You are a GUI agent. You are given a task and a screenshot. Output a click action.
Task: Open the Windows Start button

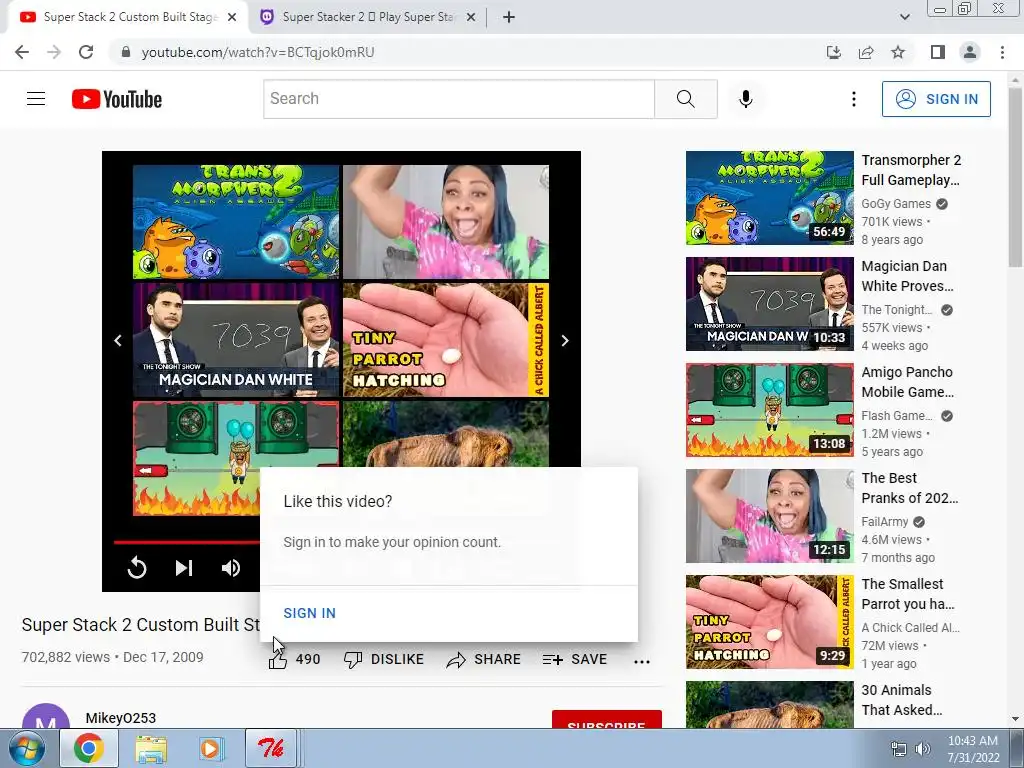click(27, 748)
